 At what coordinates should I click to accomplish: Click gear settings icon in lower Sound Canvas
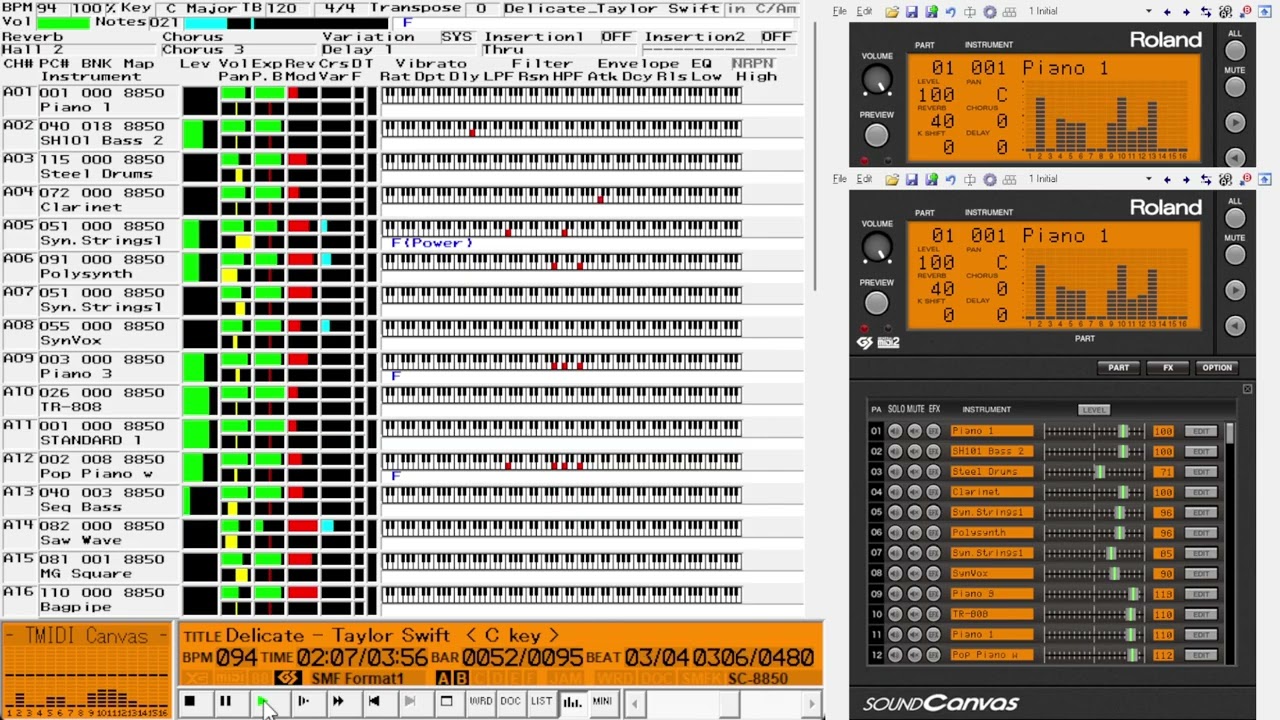tap(990, 179)
